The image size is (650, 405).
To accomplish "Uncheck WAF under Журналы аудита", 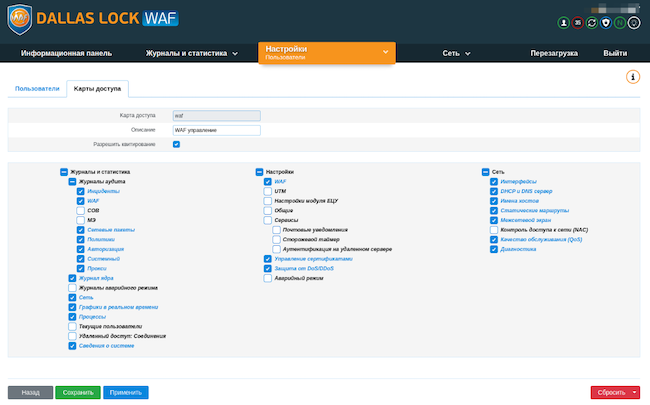I will [80, 201].
